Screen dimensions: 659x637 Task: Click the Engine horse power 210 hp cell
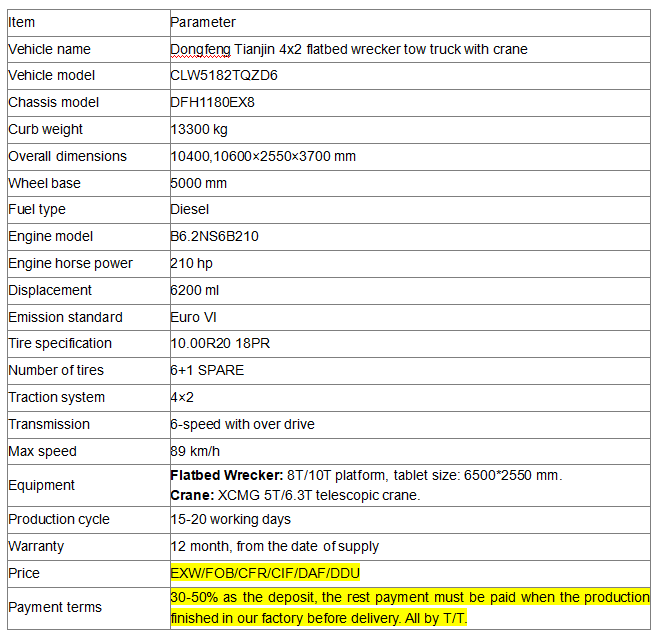click(x=410, y=264)
